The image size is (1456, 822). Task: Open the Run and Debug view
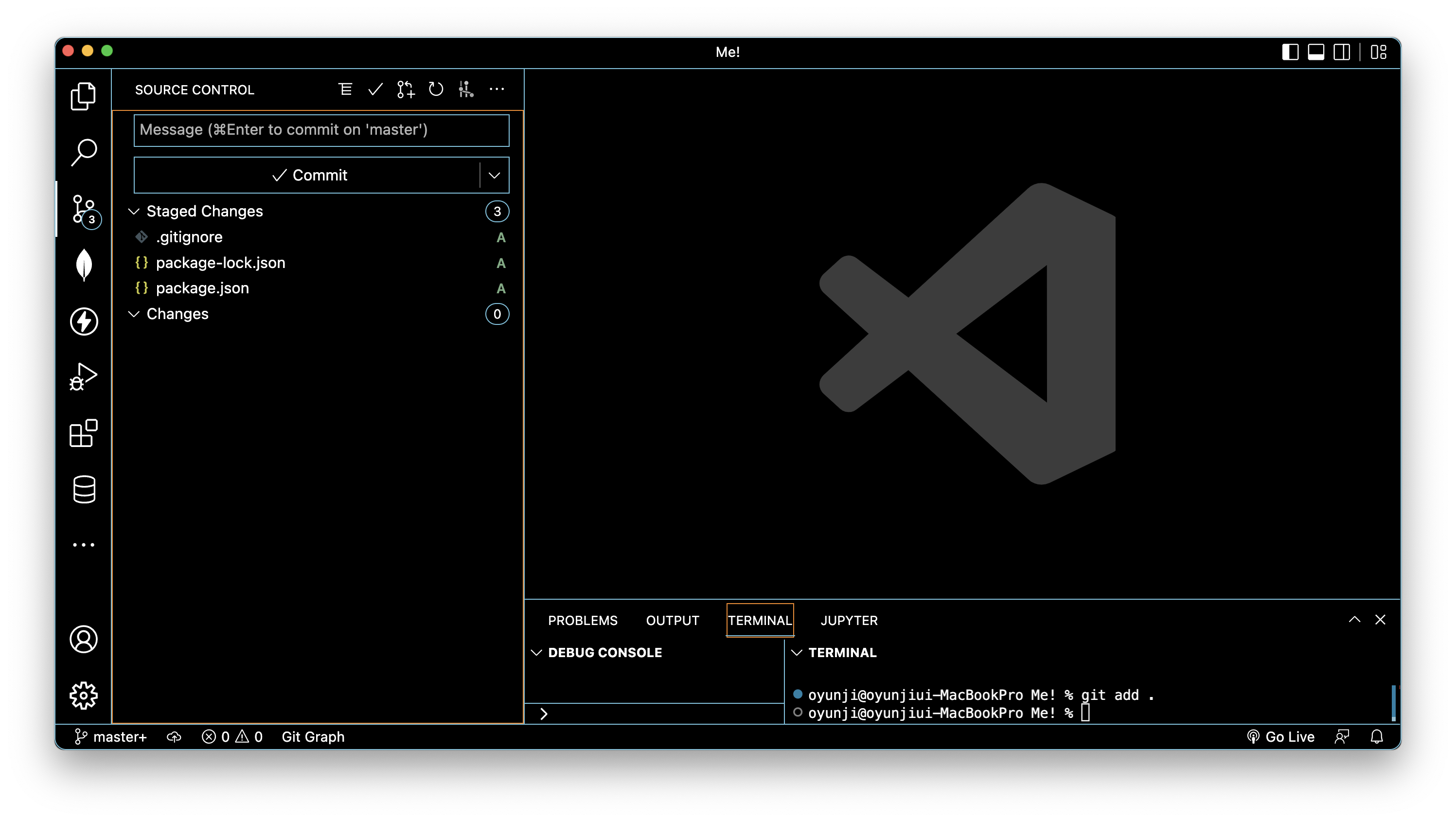[84, 377]
